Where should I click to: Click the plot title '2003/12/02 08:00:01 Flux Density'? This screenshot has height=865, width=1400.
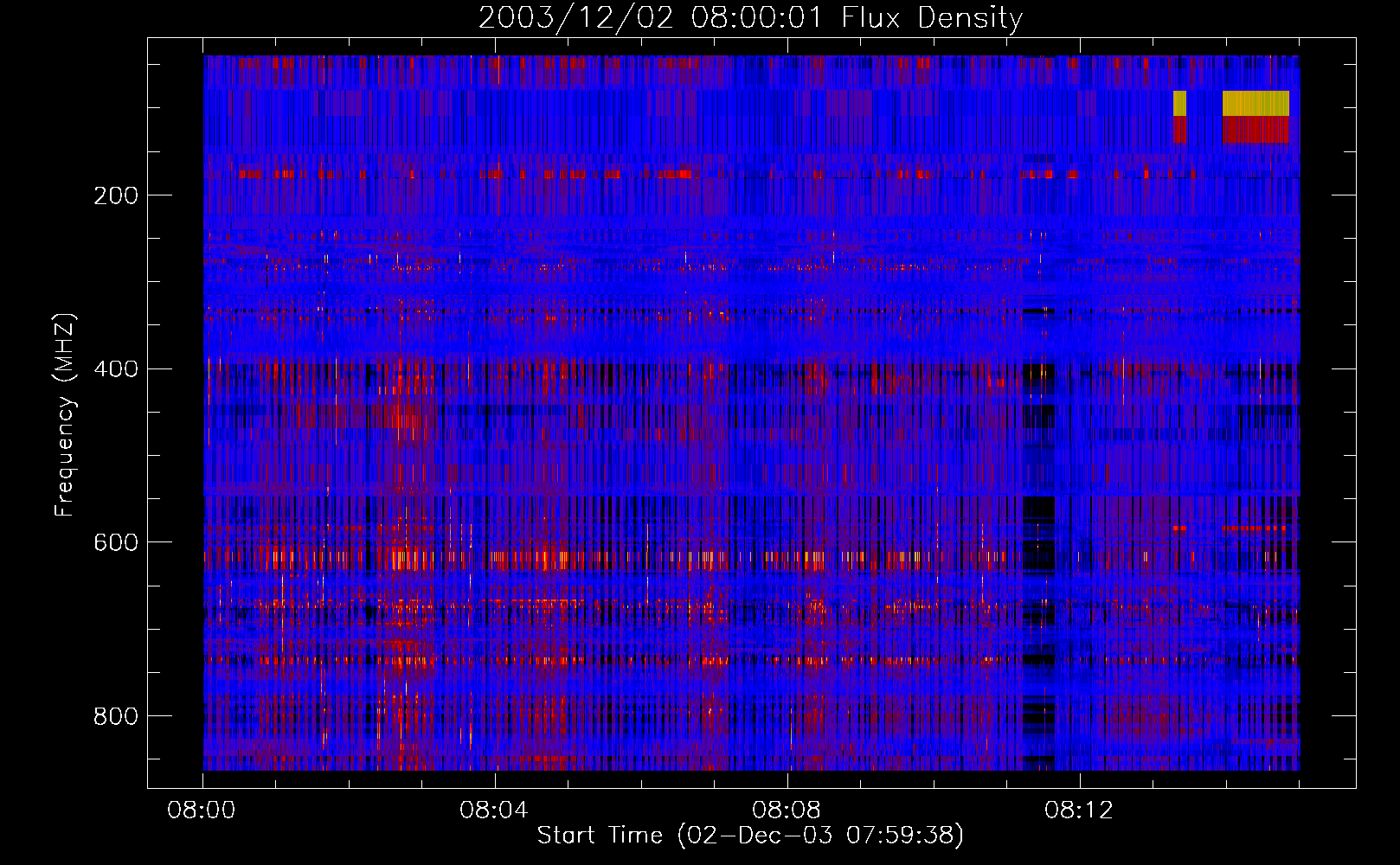click(x=750, y=18)
